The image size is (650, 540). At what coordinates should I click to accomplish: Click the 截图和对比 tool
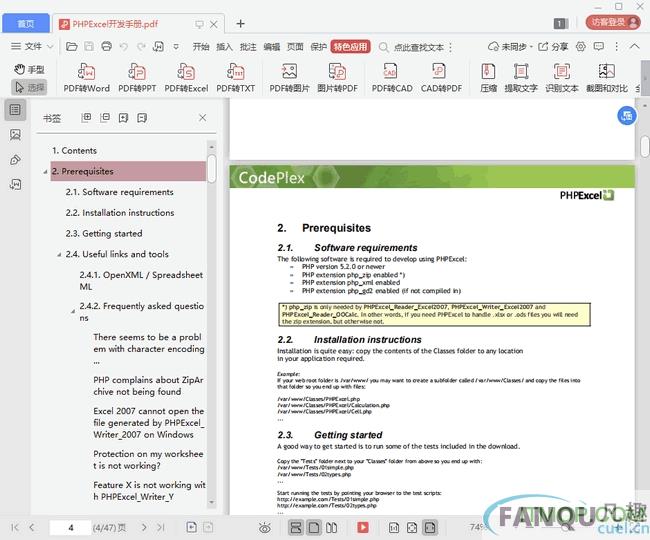point(606,77)
